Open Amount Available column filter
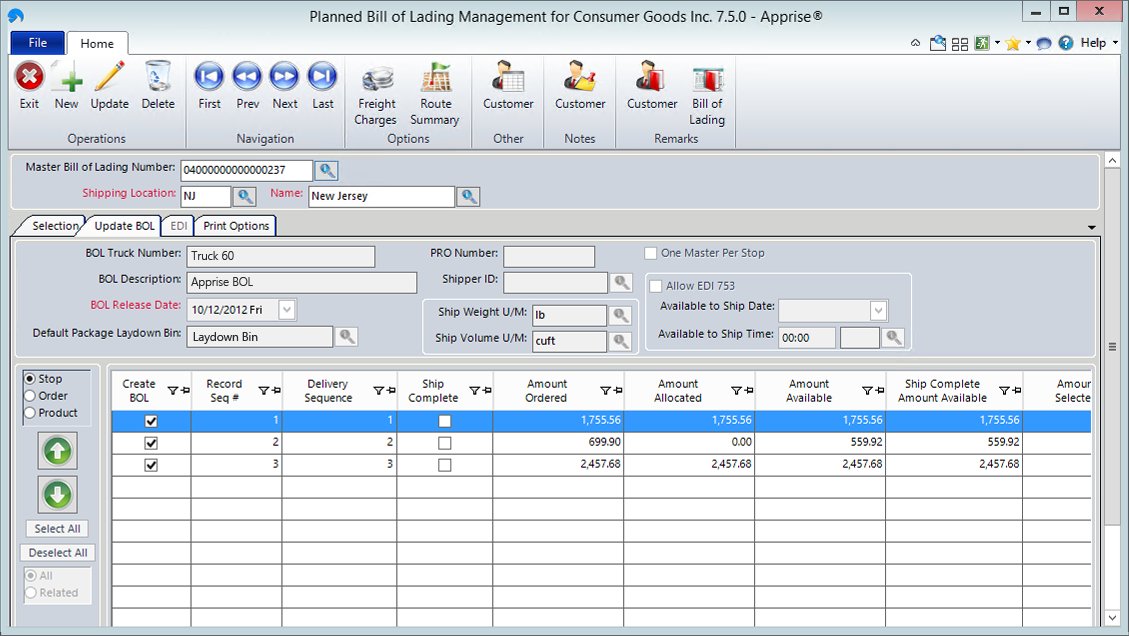 pyautogui.click(x=868, y=390)
